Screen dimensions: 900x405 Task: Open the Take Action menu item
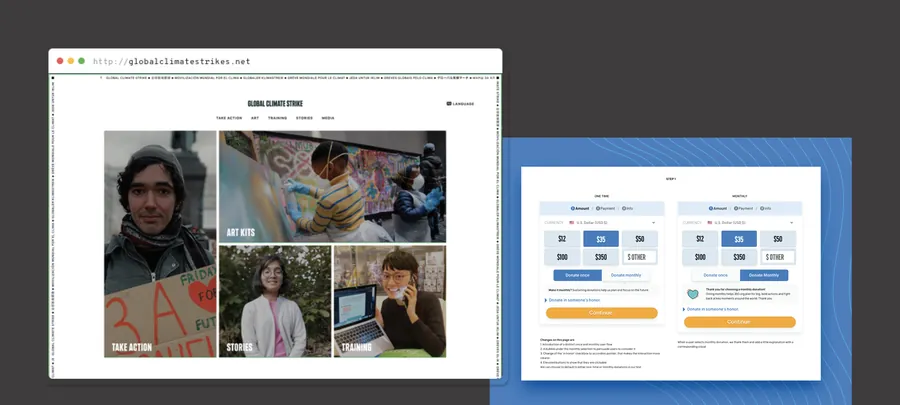(x=229, y=118)
